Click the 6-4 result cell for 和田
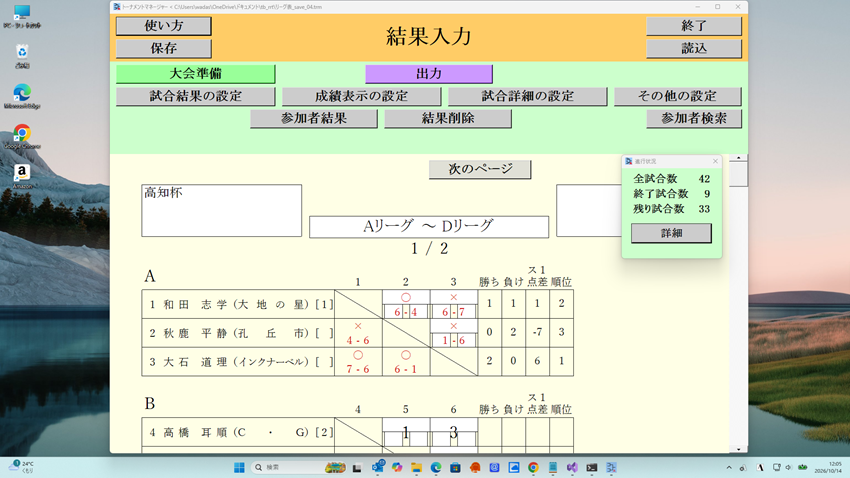850x478 pixels. pyautogui.click(x=405, y=304)
